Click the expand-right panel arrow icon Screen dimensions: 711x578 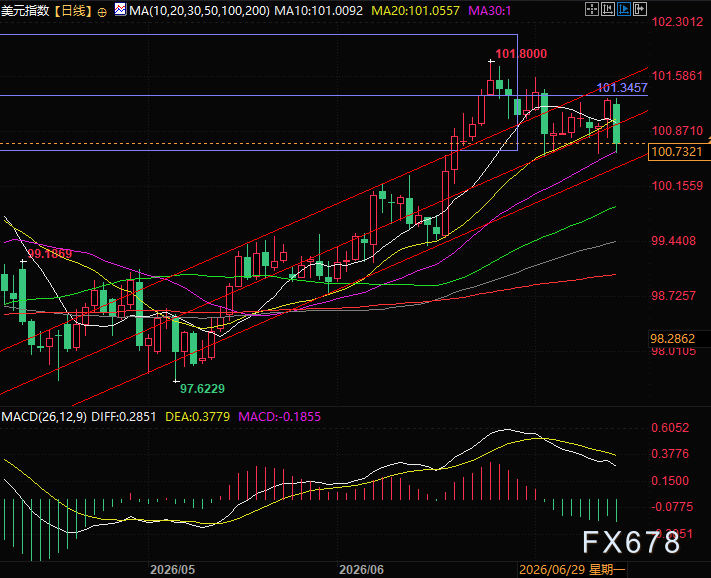pyautogui.click(x=640, y=9)
